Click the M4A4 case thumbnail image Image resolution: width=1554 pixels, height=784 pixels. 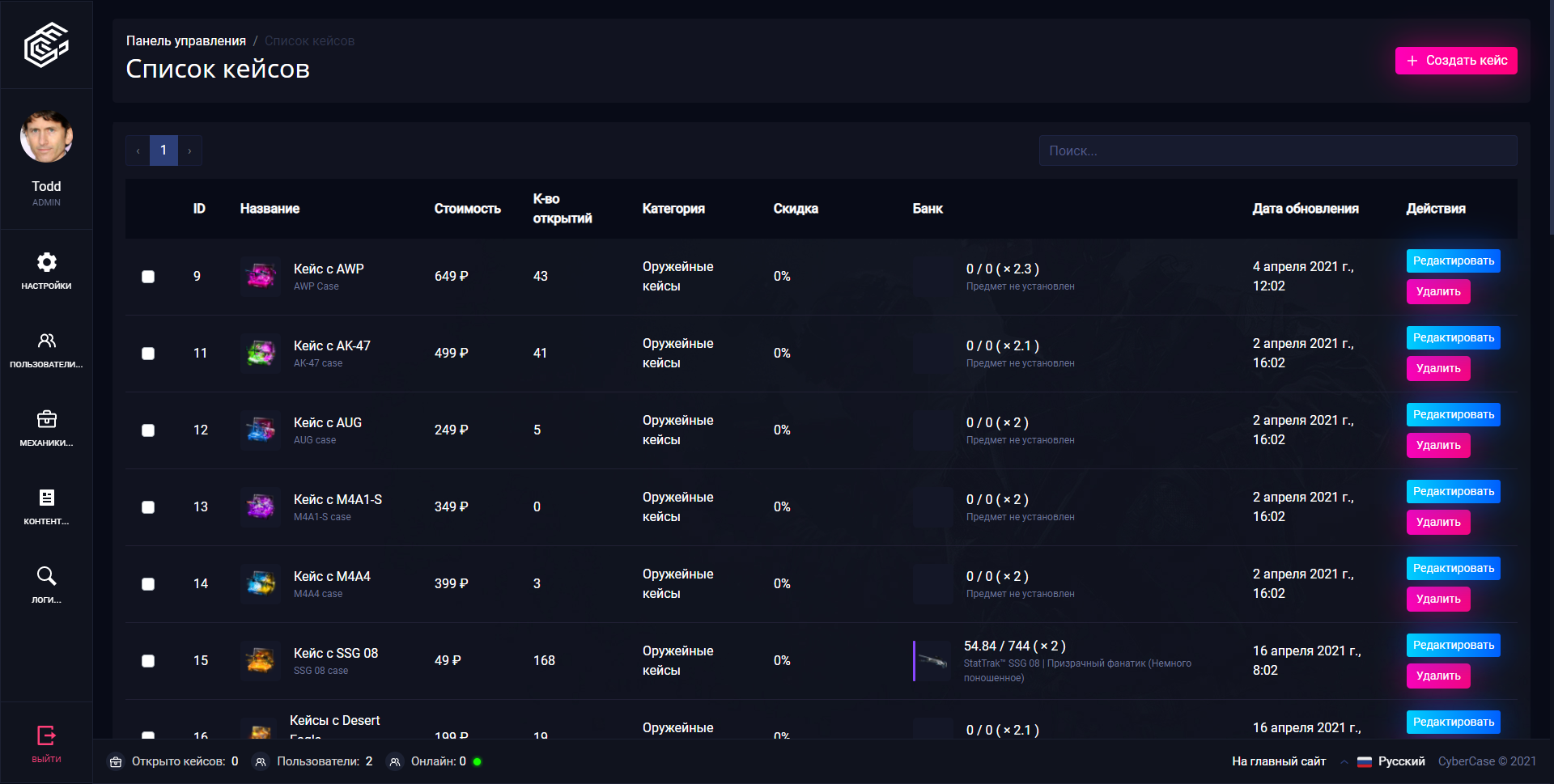point(261,583)
